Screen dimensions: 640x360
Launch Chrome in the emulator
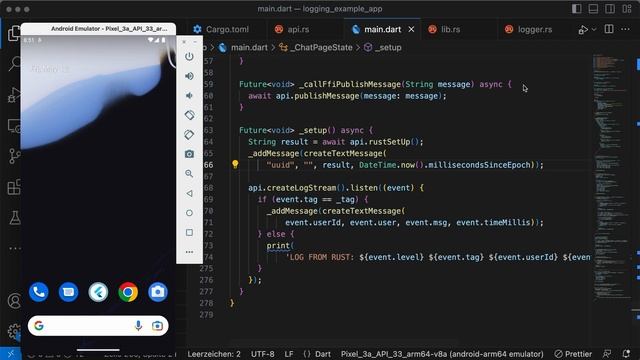128,292
